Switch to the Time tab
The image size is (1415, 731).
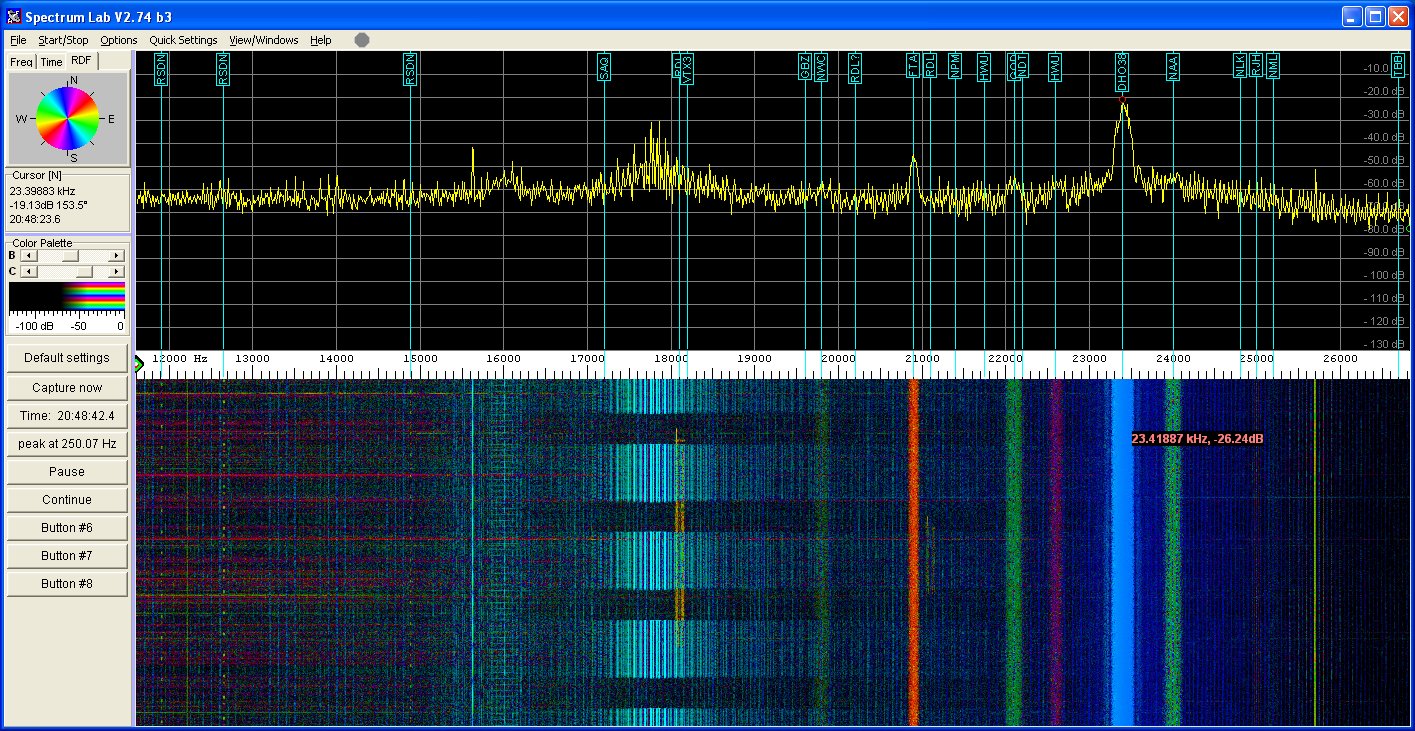pos(51,62)
